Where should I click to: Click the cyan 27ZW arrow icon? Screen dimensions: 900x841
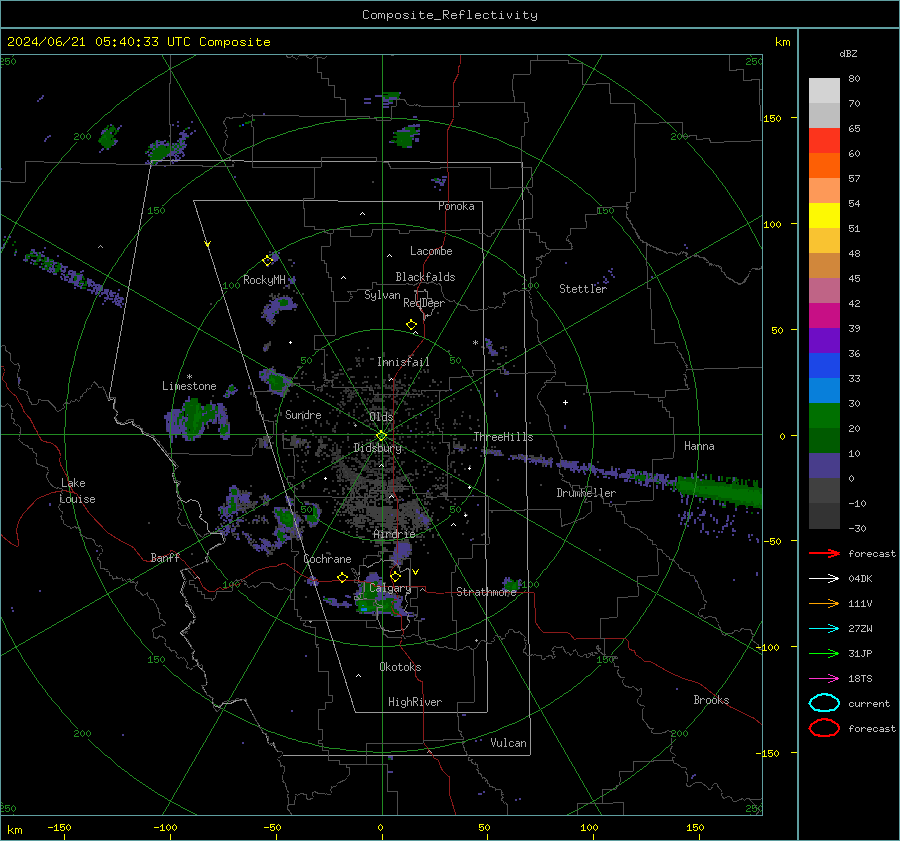point(824,629)
